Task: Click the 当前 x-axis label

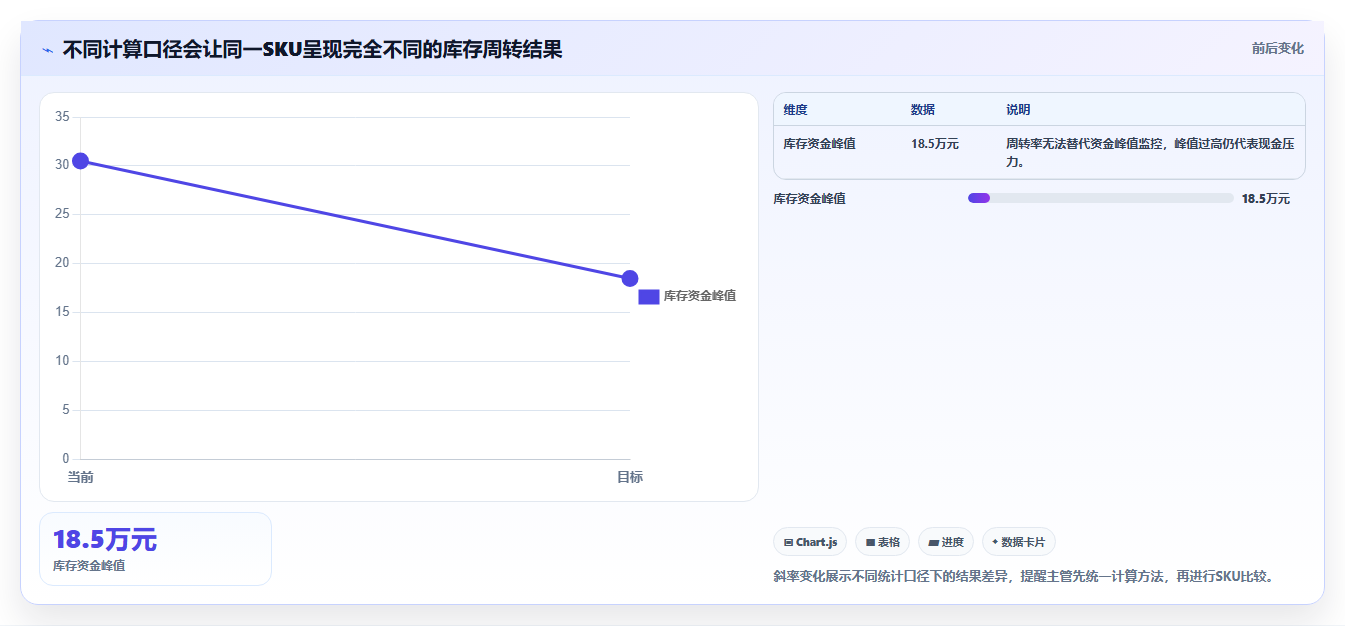Action: point(80,477)
